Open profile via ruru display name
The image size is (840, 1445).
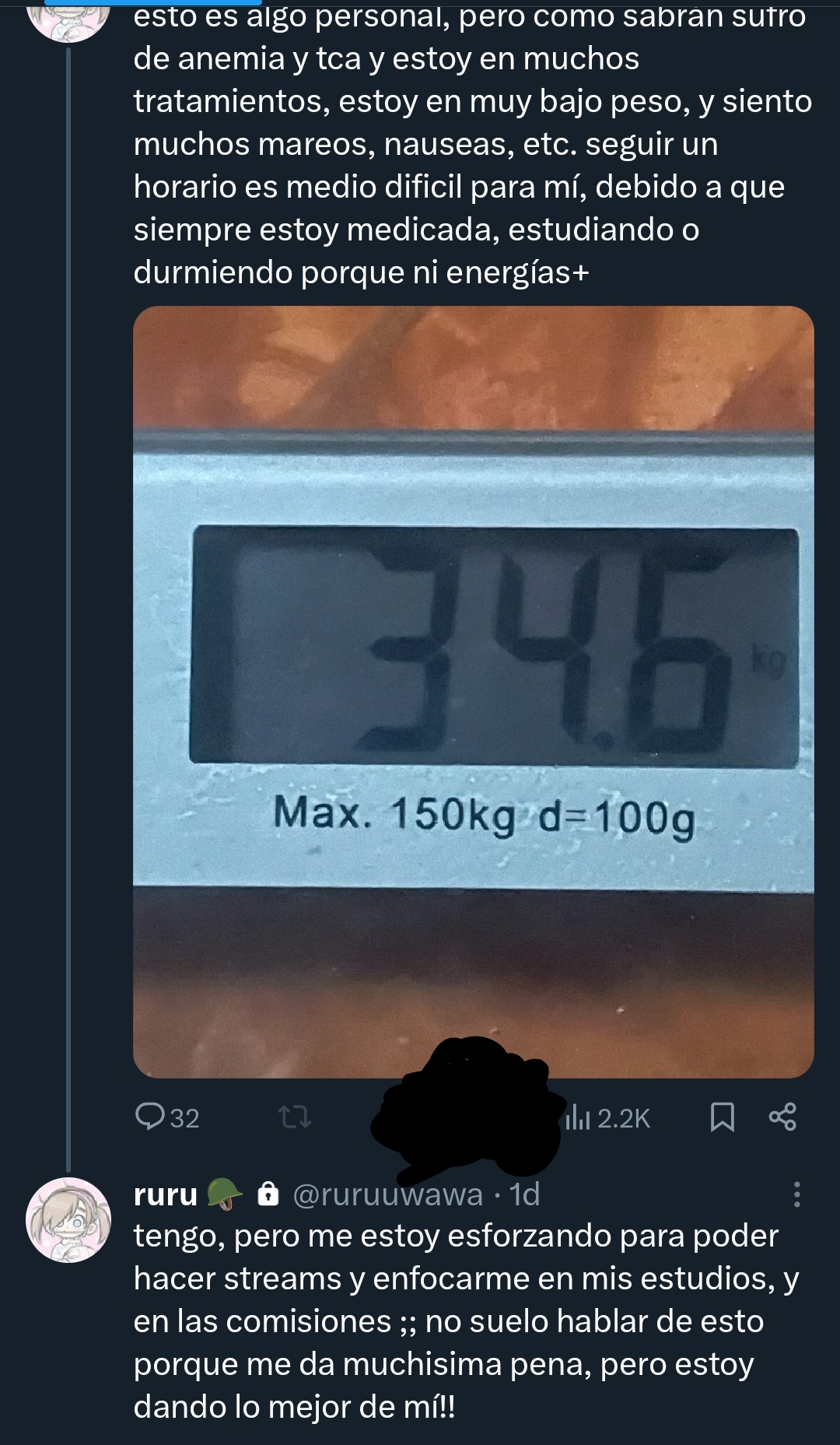tap(166, 1194)
